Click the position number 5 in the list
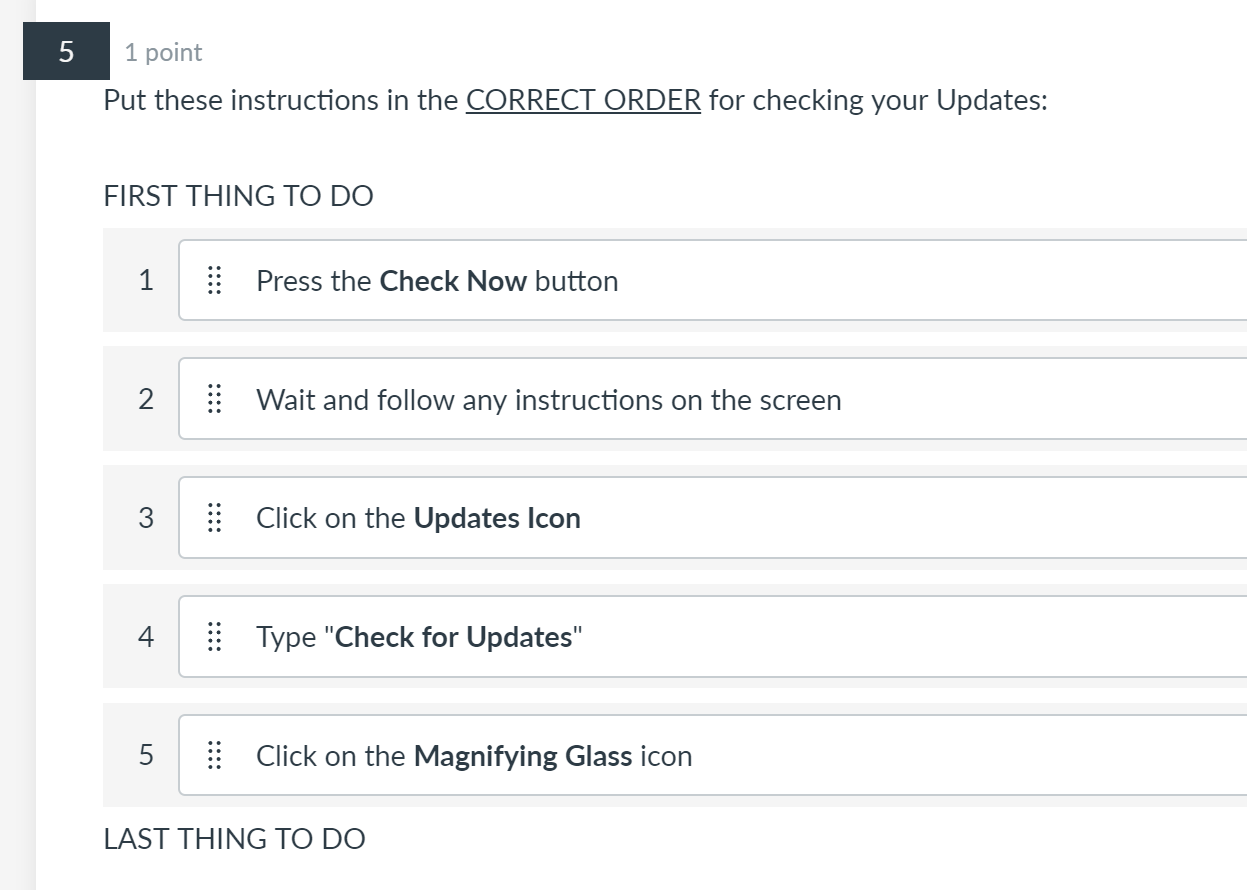This screenshot has height=890, width=1247. point(146,756)
